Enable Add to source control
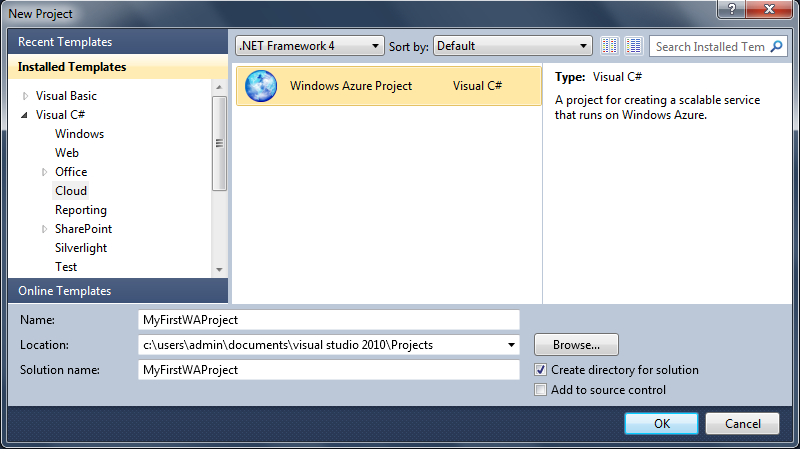Viewport: 800px width, 449px height. 541,390
